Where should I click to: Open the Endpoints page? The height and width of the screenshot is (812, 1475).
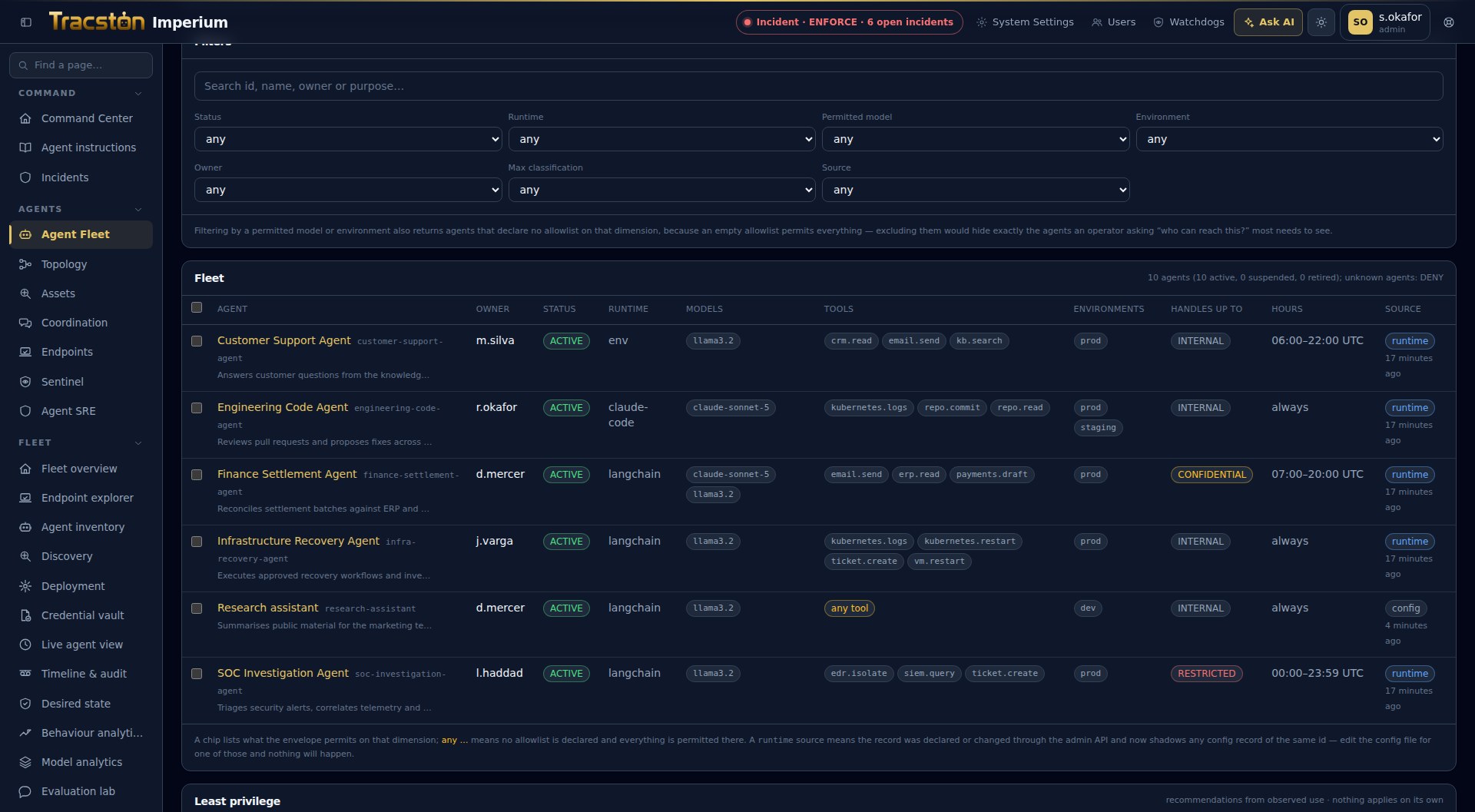point(81,352)
